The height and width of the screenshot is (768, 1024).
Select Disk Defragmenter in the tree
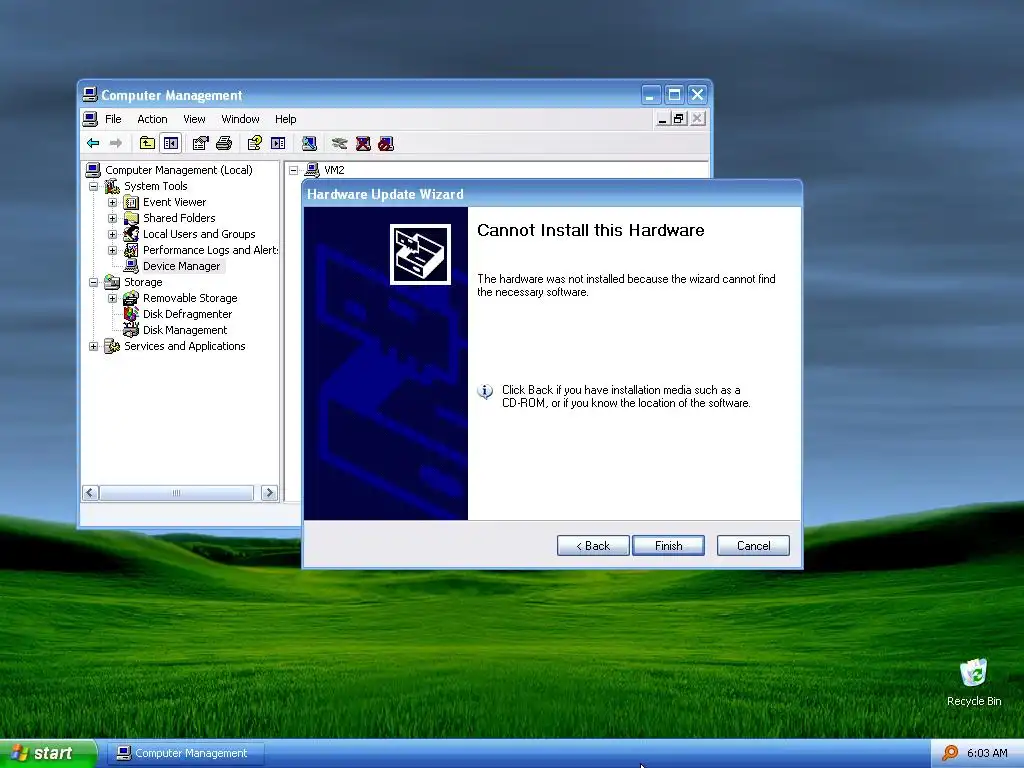[187, 314]
